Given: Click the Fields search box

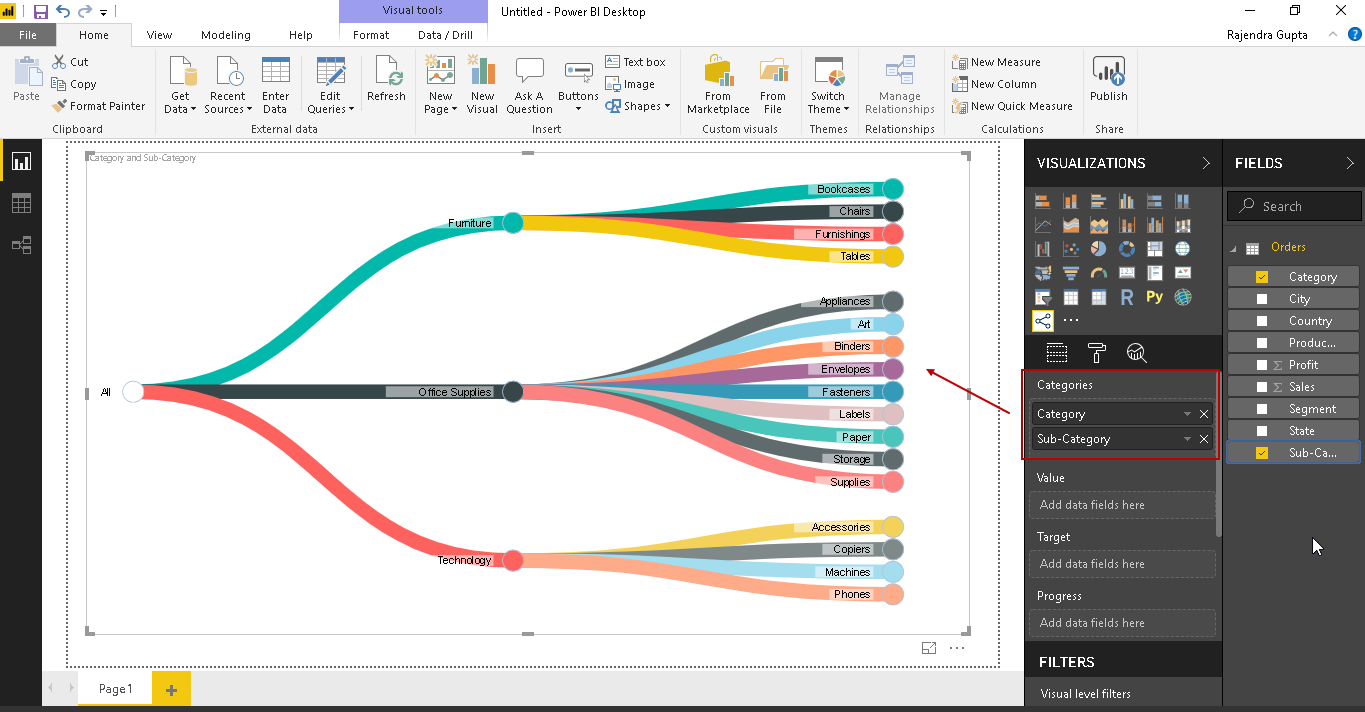Looking at the screenshot, I should 1294,206.
